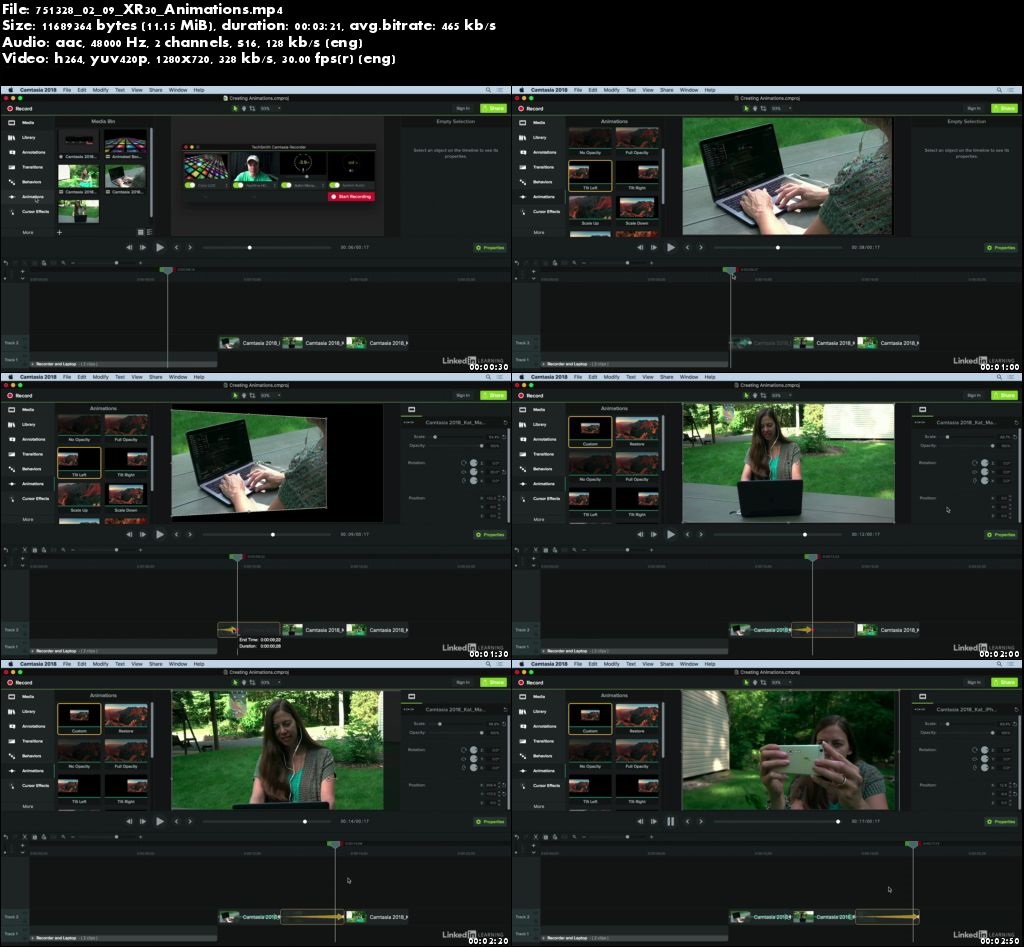Screen dimensions: 1024x947
Task: Select the Crop tool in the 00:01:00 frame
Action: tap(763, 108)
